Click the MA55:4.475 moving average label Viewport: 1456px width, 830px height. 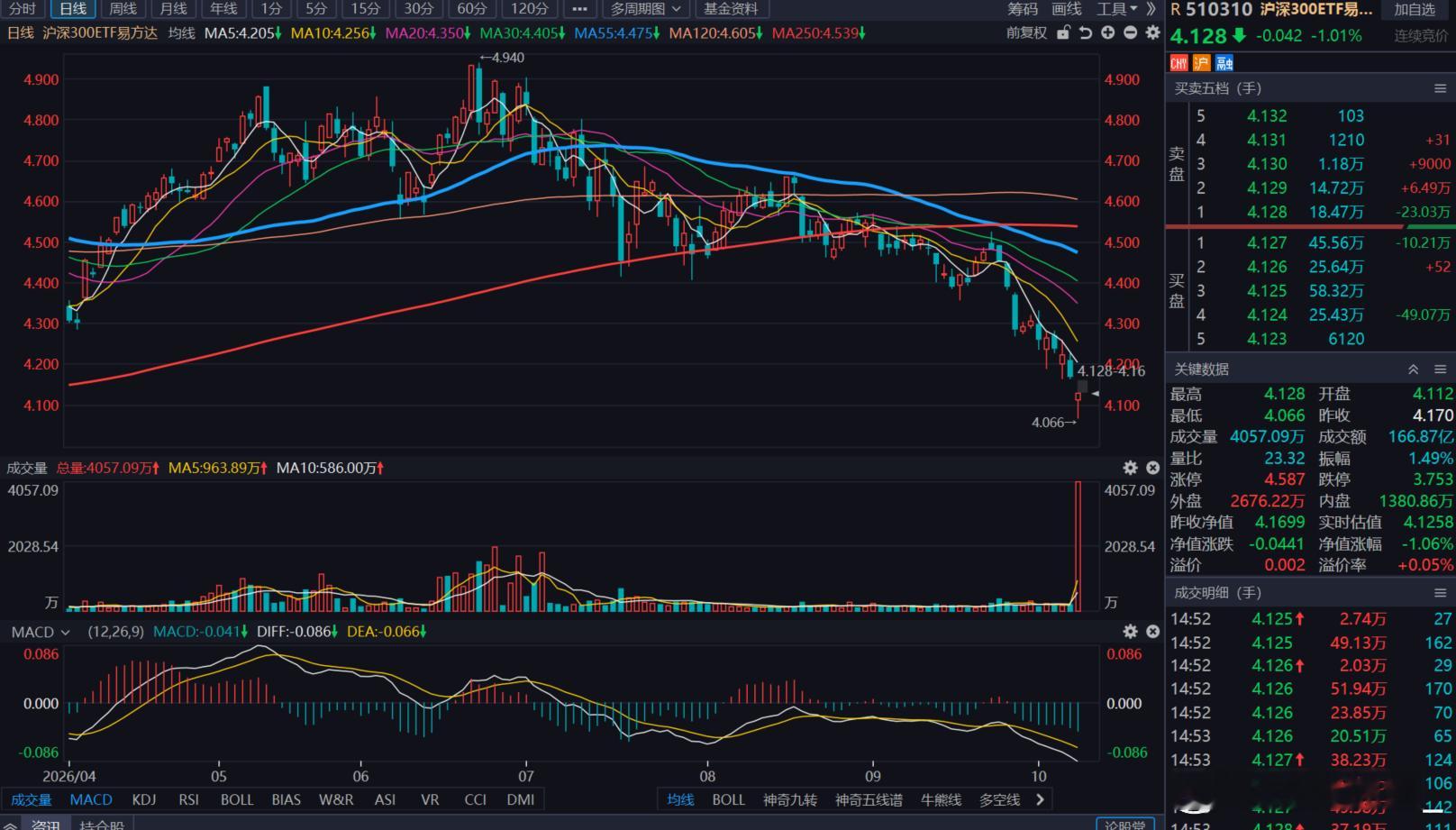[617, 33]
